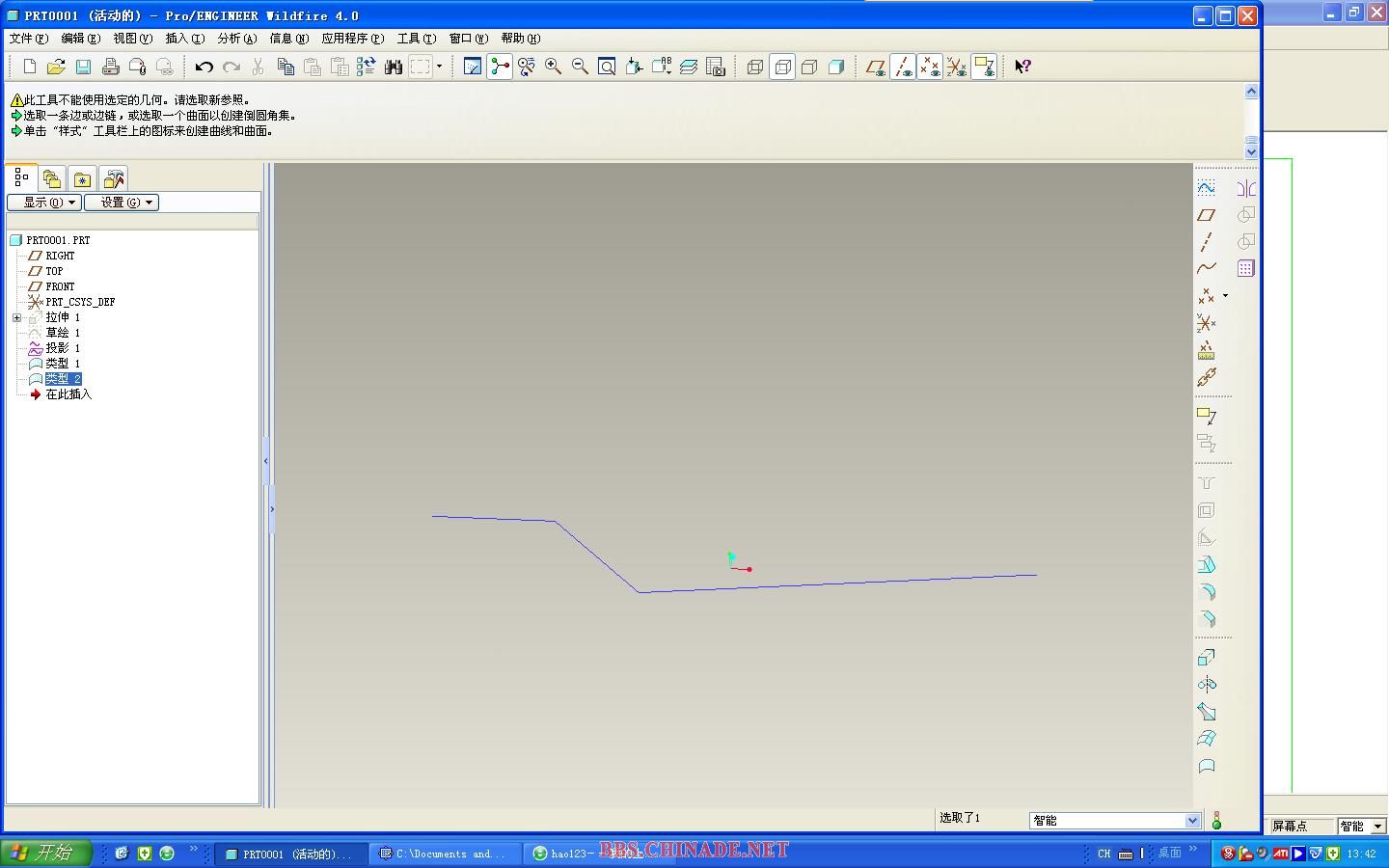The image size is (1389, 868).
Task: Open the 显示 dropdown in model tree
Action: [44, 203]
